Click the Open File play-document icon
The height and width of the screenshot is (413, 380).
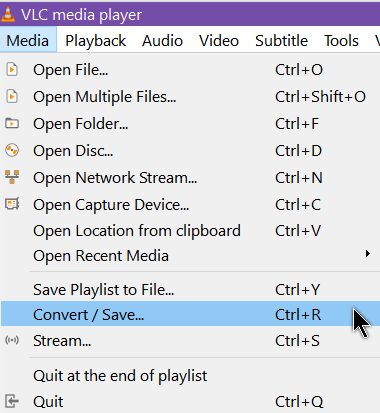pyautogui.click(x=12, y=70)
